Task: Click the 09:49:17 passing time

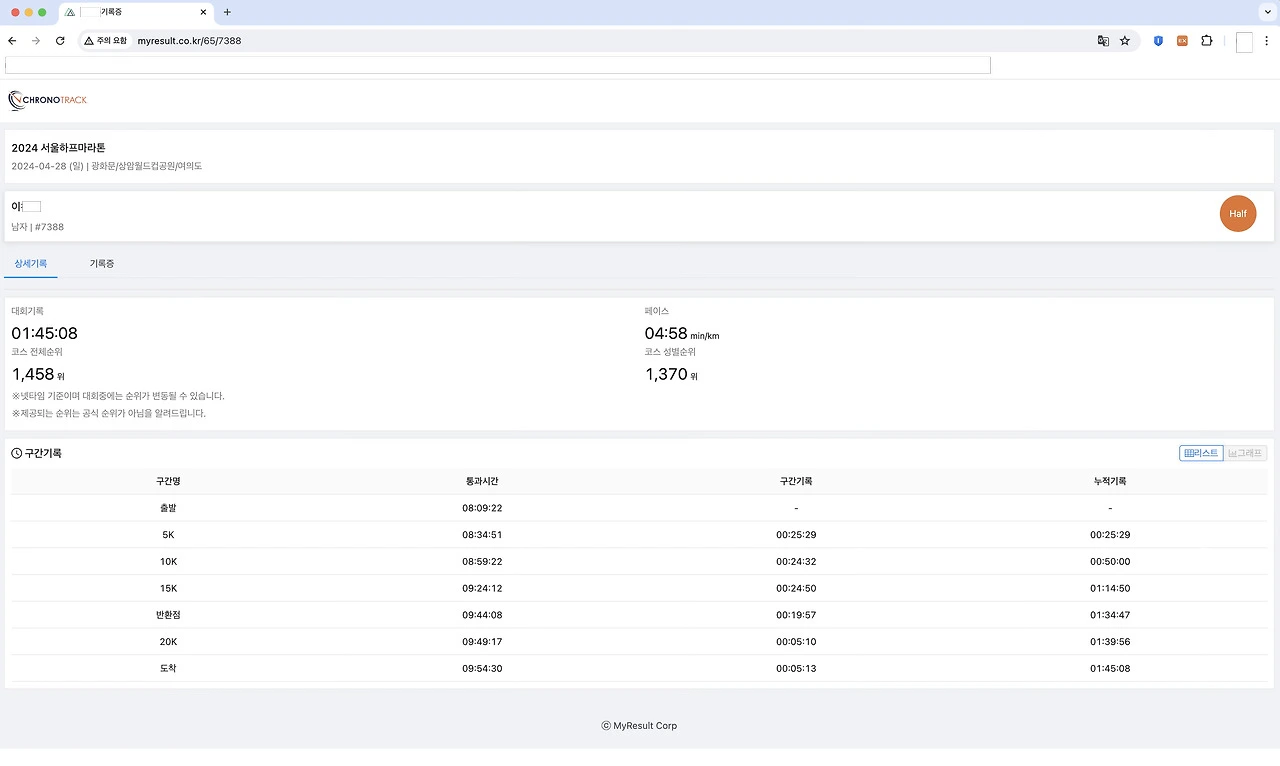Action: click(482, 642)
